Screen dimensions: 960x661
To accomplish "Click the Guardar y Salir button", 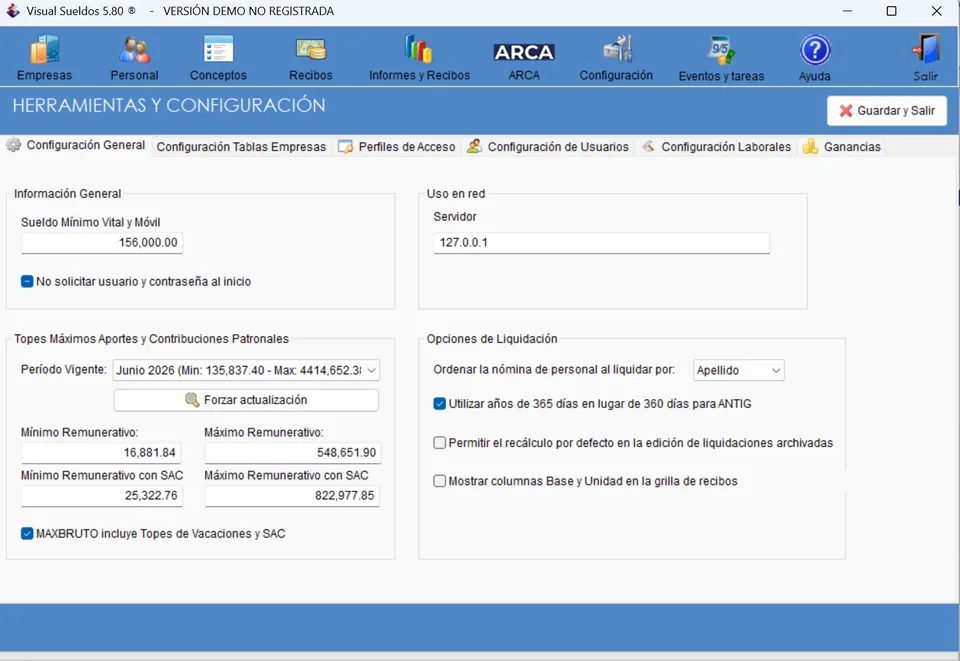I will click(887, 111).
